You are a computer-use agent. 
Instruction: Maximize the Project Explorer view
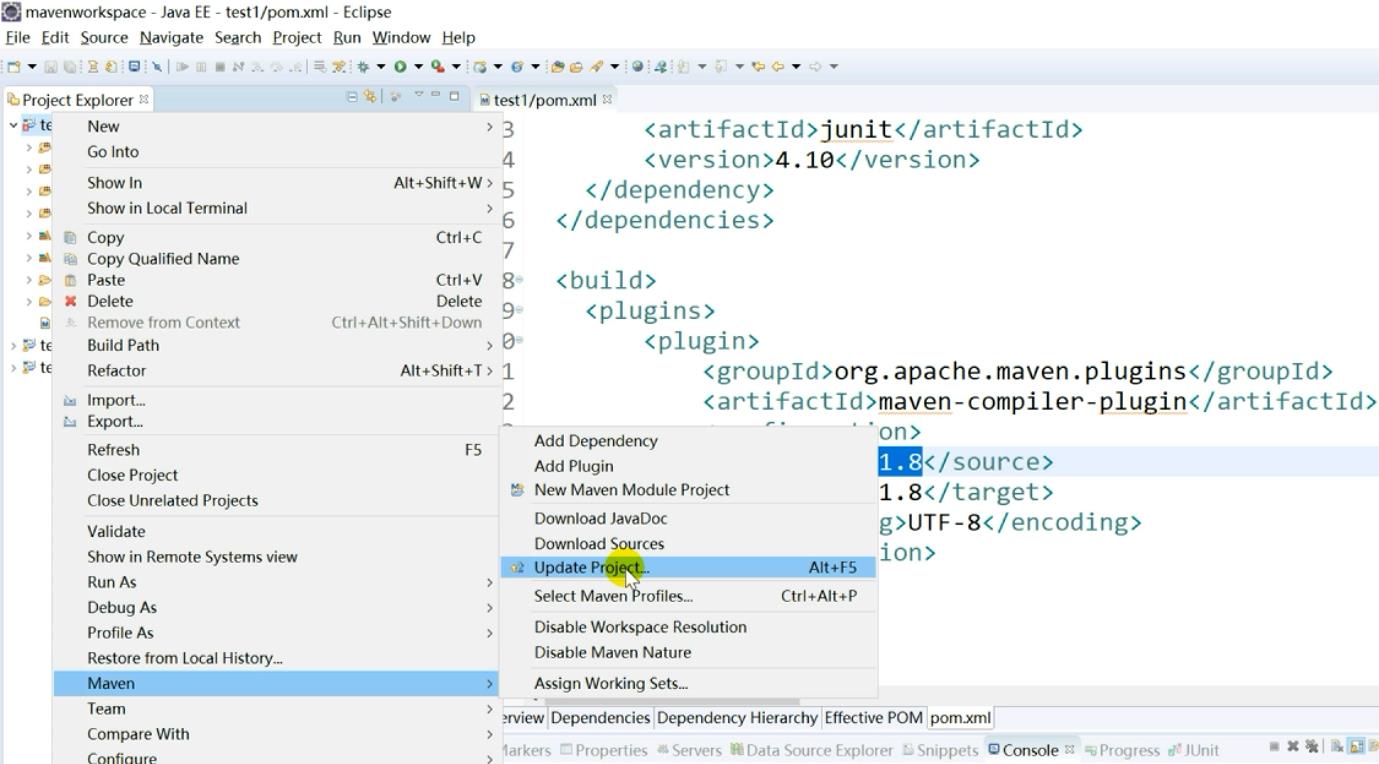[x=454, y=96]
